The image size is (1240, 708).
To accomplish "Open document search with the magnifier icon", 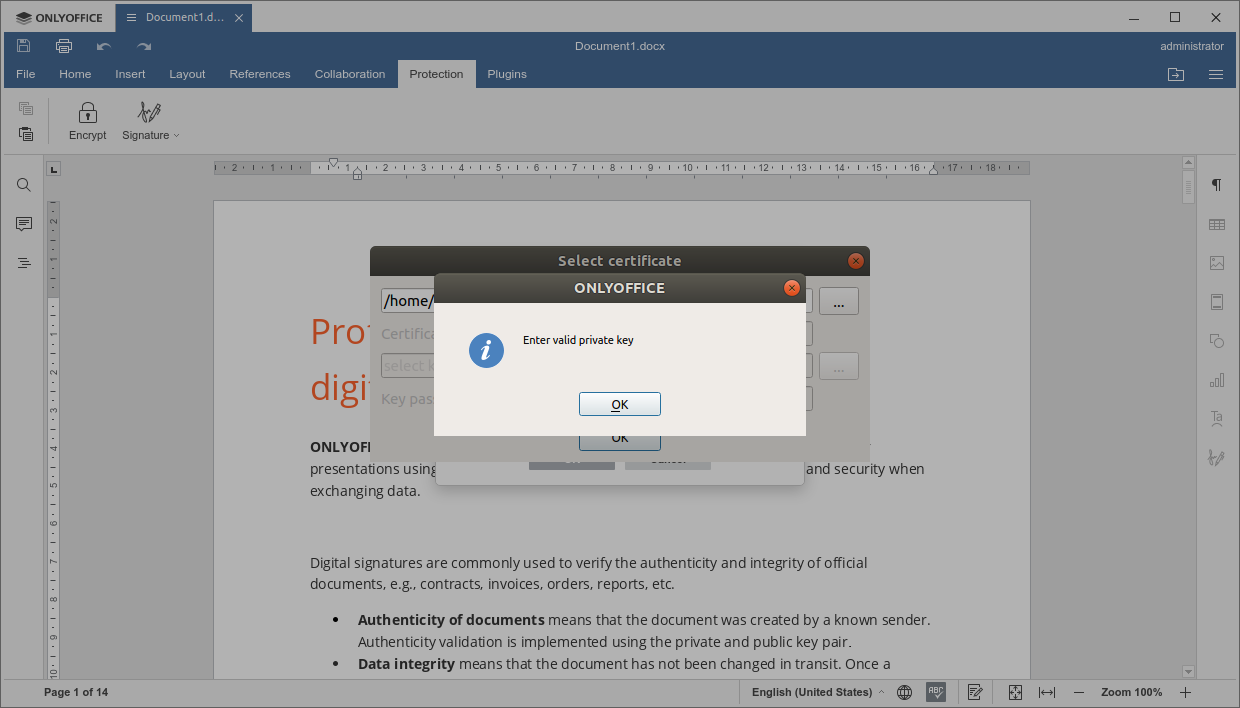I will tap(23, 184).
